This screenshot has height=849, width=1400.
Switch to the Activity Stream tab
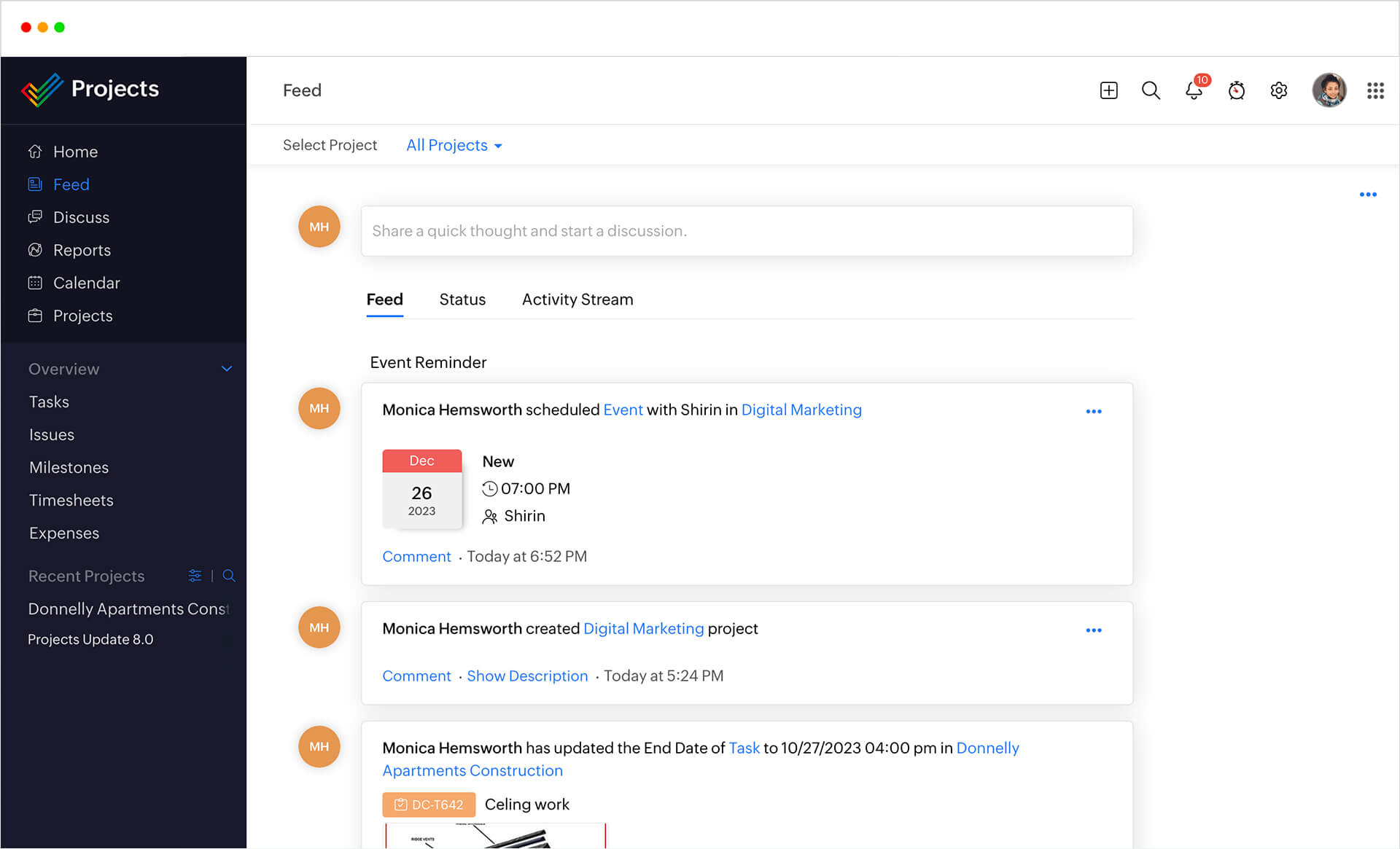point(578,299)
